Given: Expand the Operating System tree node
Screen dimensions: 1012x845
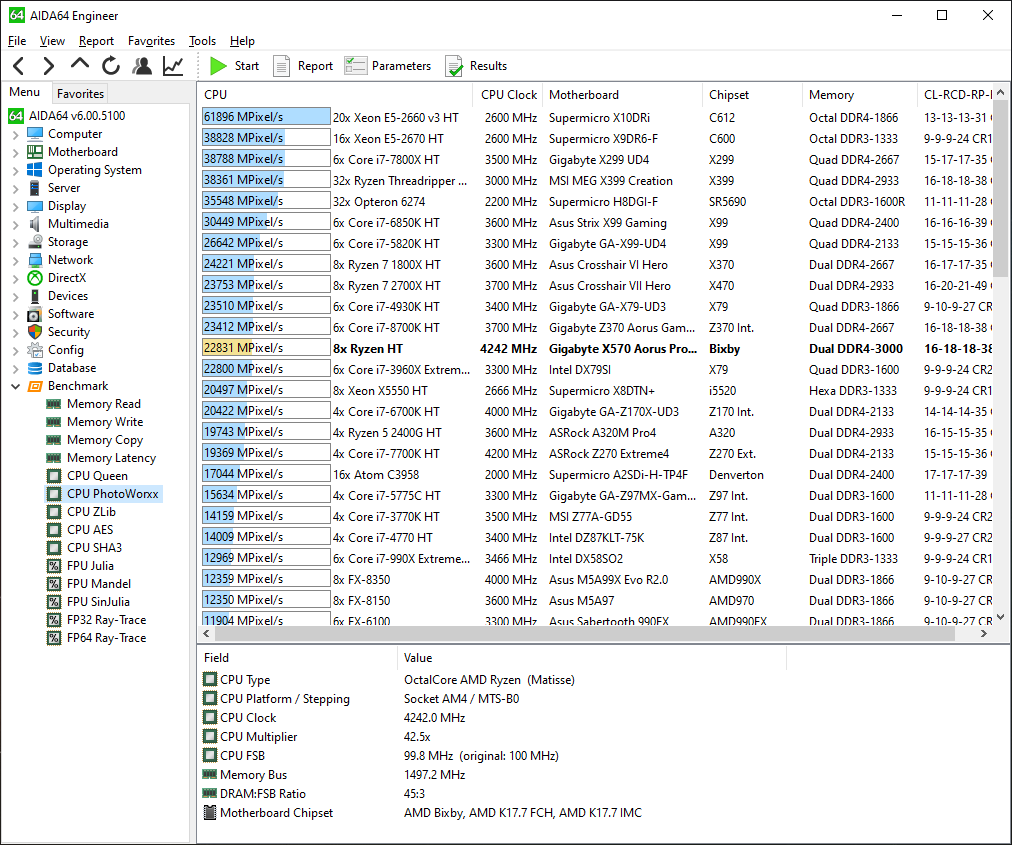Looking at the screenshot, I should 15,170.
